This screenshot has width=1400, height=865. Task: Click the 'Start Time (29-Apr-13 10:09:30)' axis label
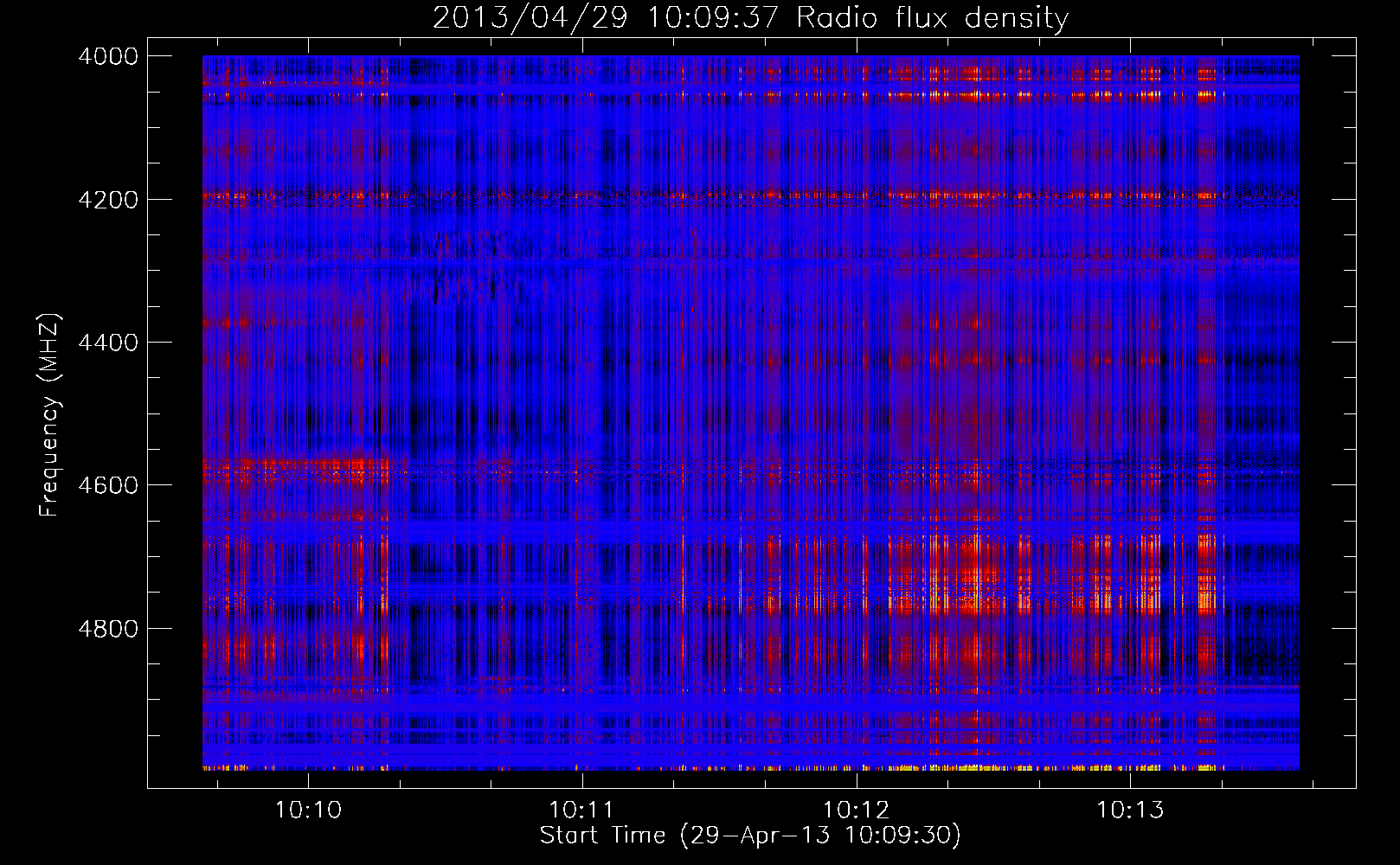(750, 836)
